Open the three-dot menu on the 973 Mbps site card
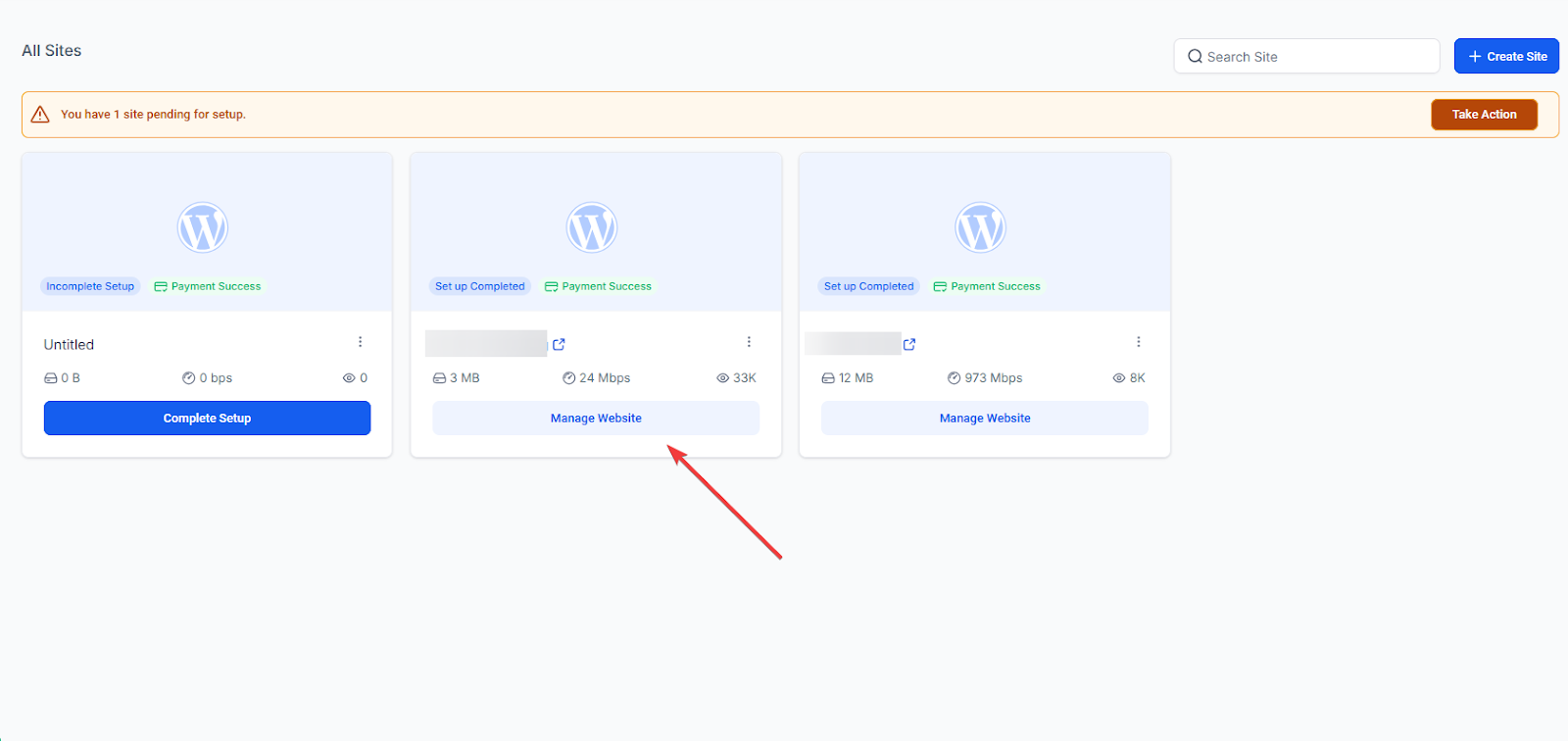The height and width of the screenshot is (741, 1568). 1138,342
